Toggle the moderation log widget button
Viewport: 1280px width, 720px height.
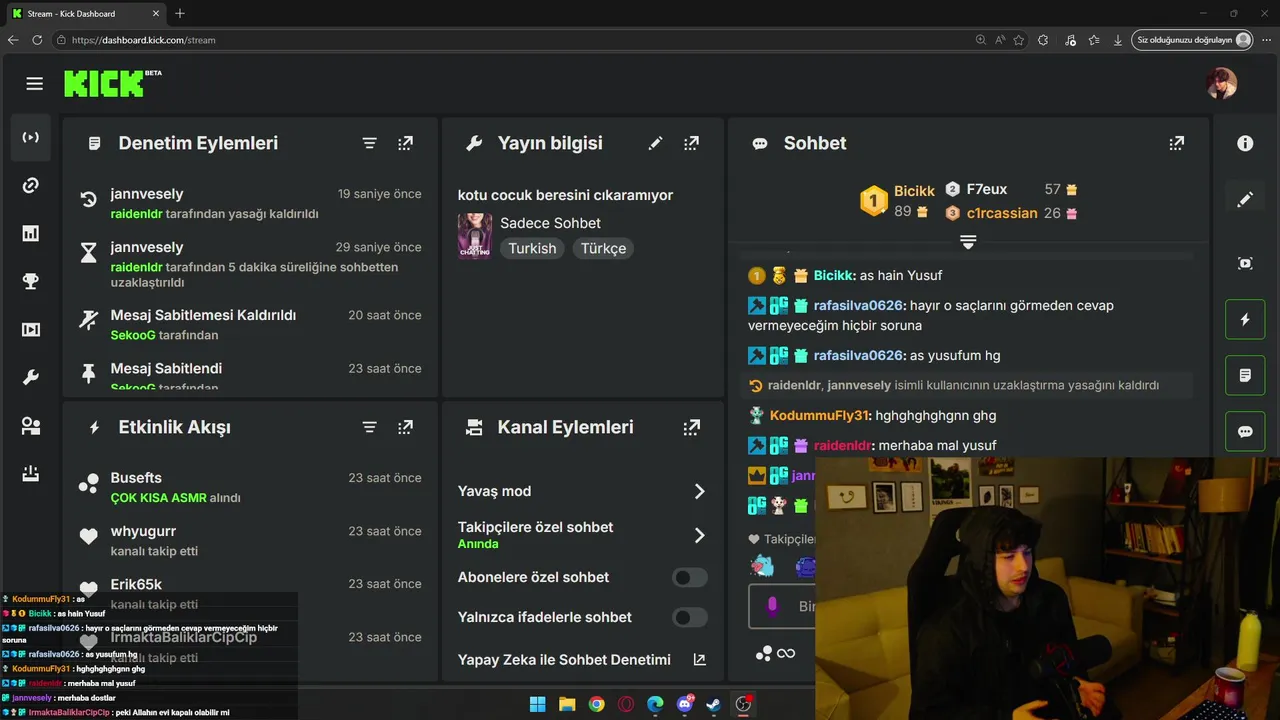tap(1245, 376)
